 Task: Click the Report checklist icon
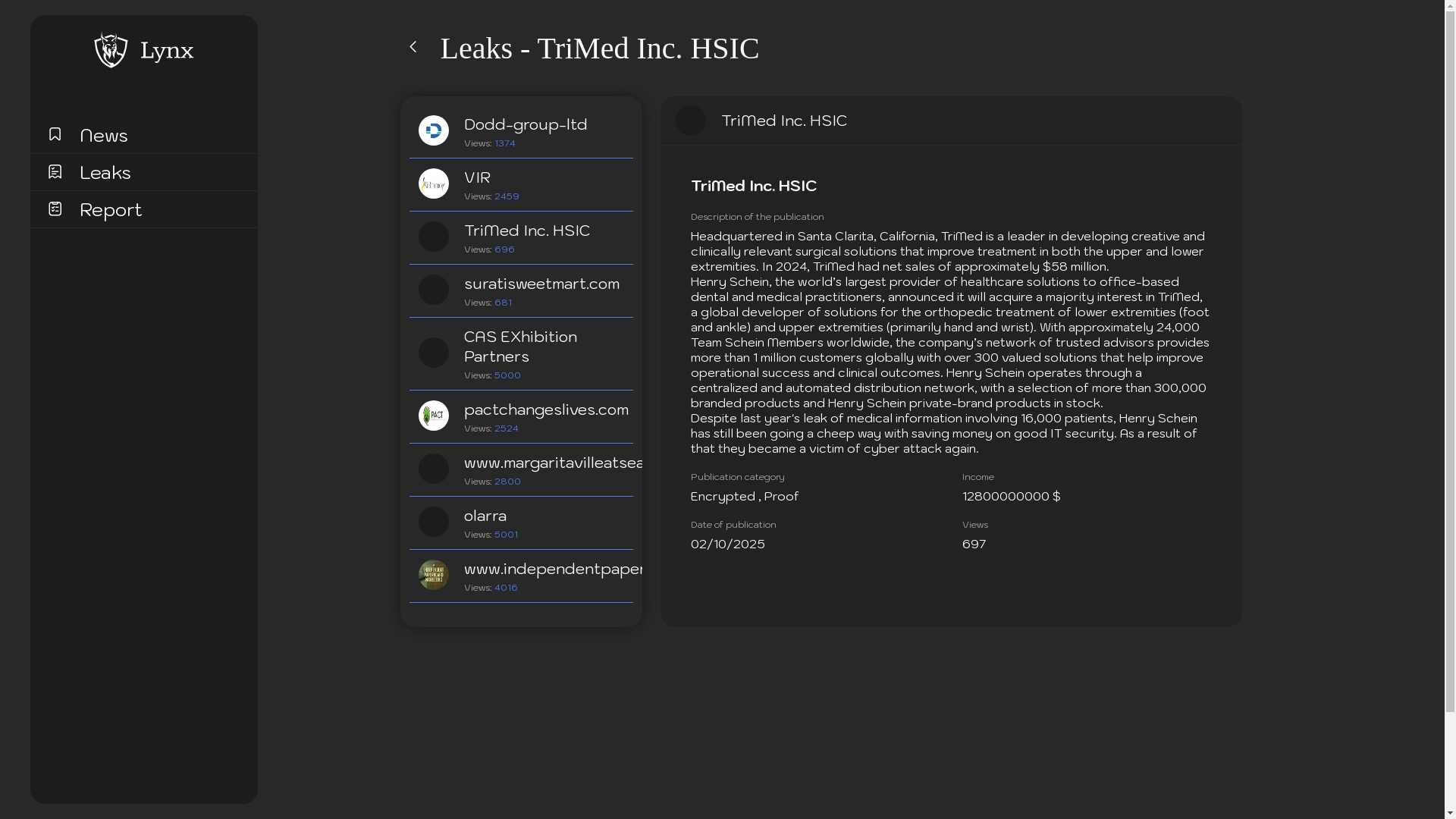click(x=55, y=209)
